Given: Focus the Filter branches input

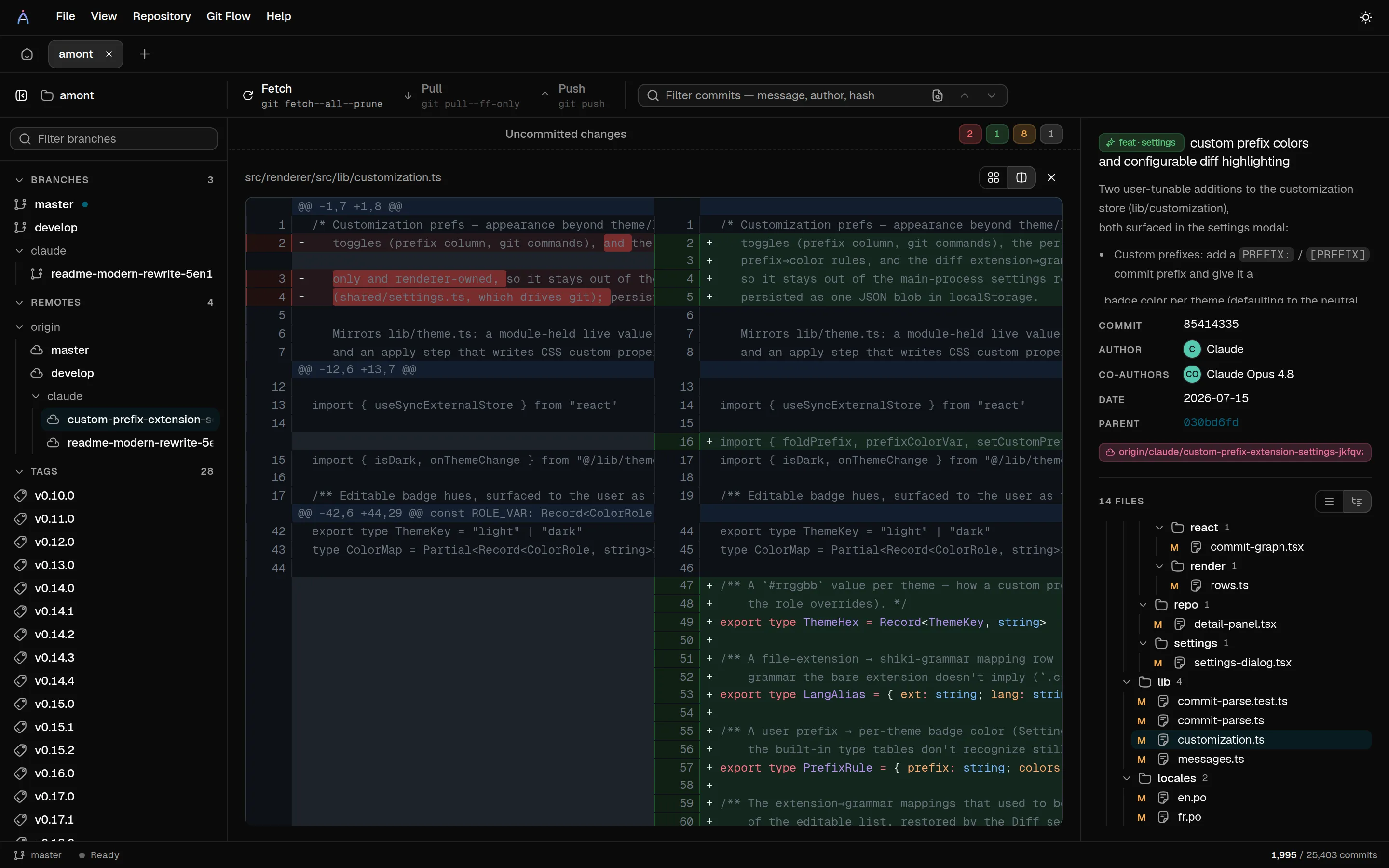Looking at the screenshot, I should tap(114, 139).
